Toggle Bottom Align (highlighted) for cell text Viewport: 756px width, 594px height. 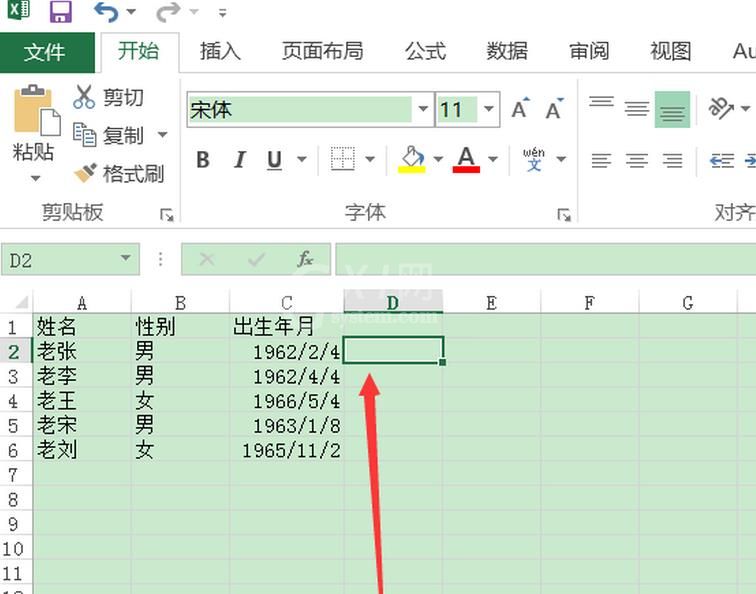672,109
